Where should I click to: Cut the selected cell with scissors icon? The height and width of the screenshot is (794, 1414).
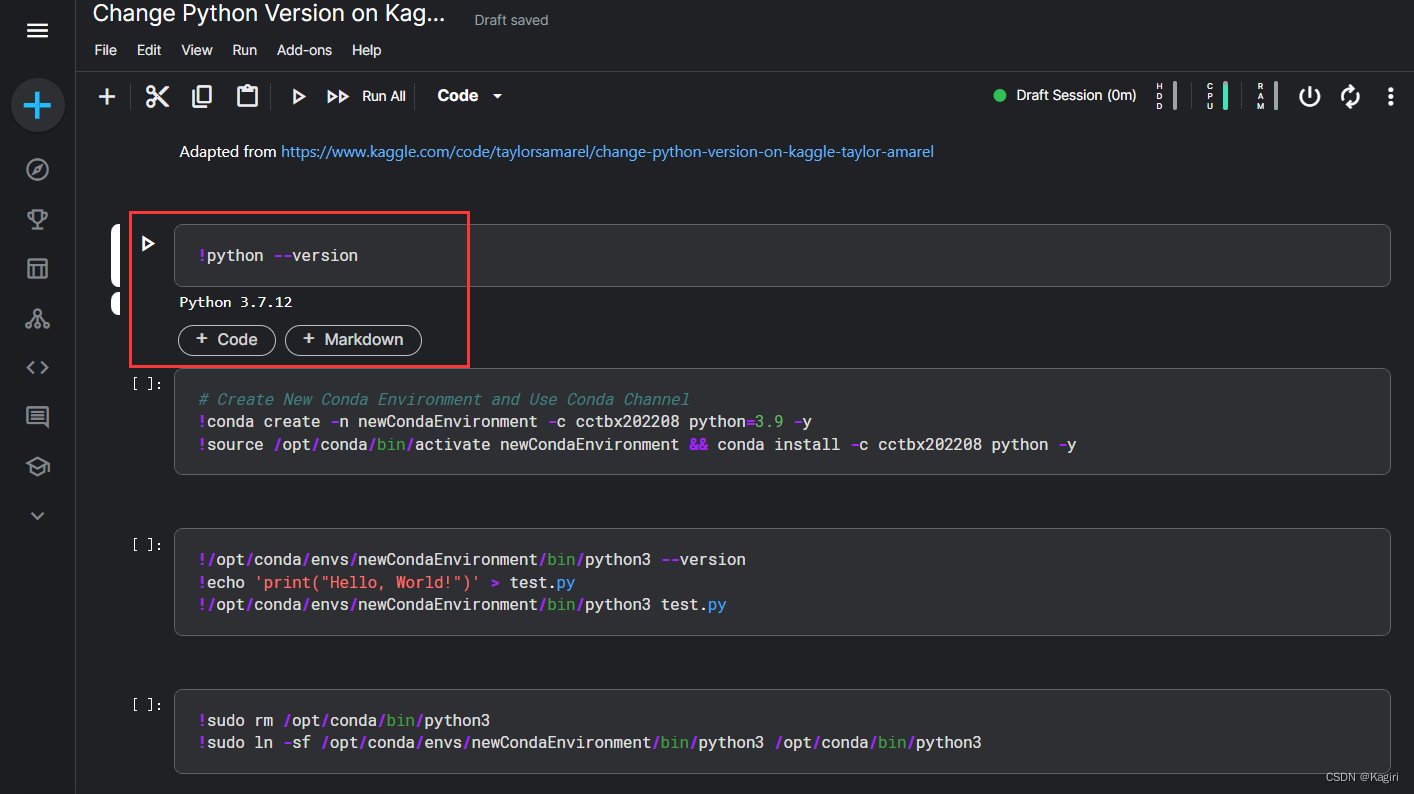157,96
